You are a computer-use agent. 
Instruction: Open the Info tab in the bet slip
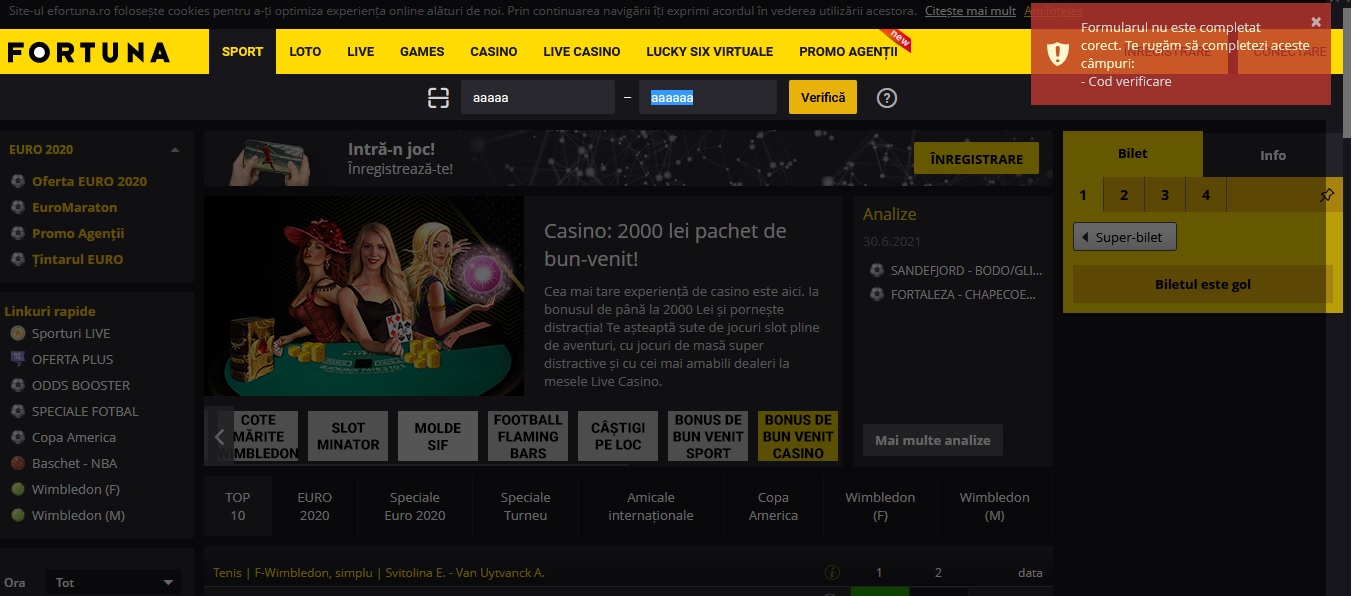(x=1273, y=155)
